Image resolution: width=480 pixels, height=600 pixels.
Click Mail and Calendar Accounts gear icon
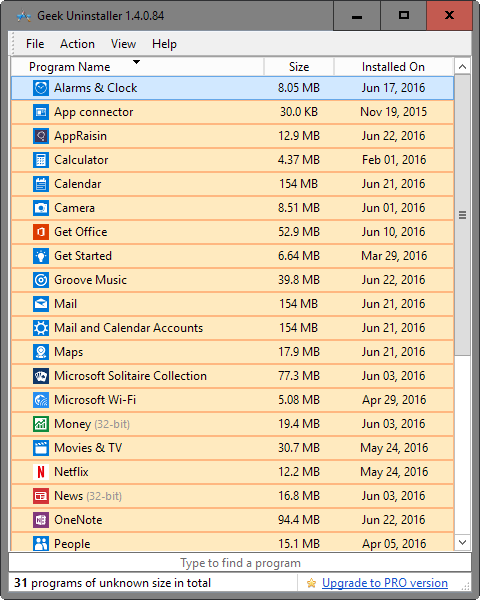coord(41,328)
